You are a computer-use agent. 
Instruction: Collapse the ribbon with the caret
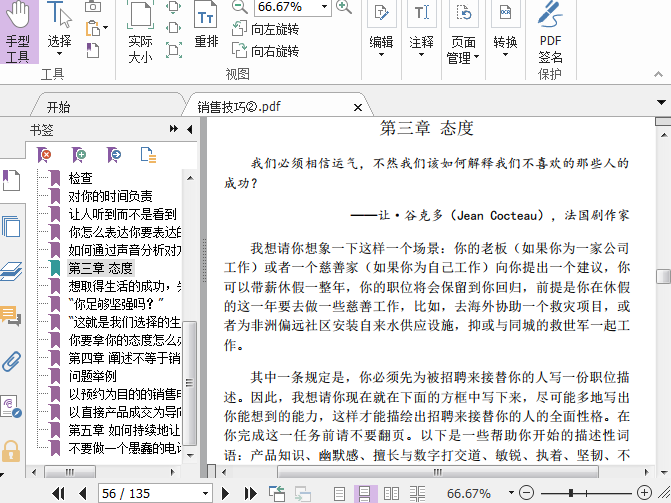click(658, 74)
